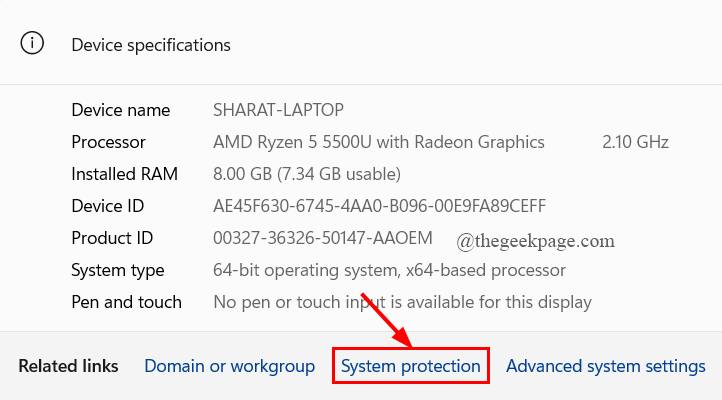
Task: Select the 8.00 GB RAM value
Action: (307, 174)
